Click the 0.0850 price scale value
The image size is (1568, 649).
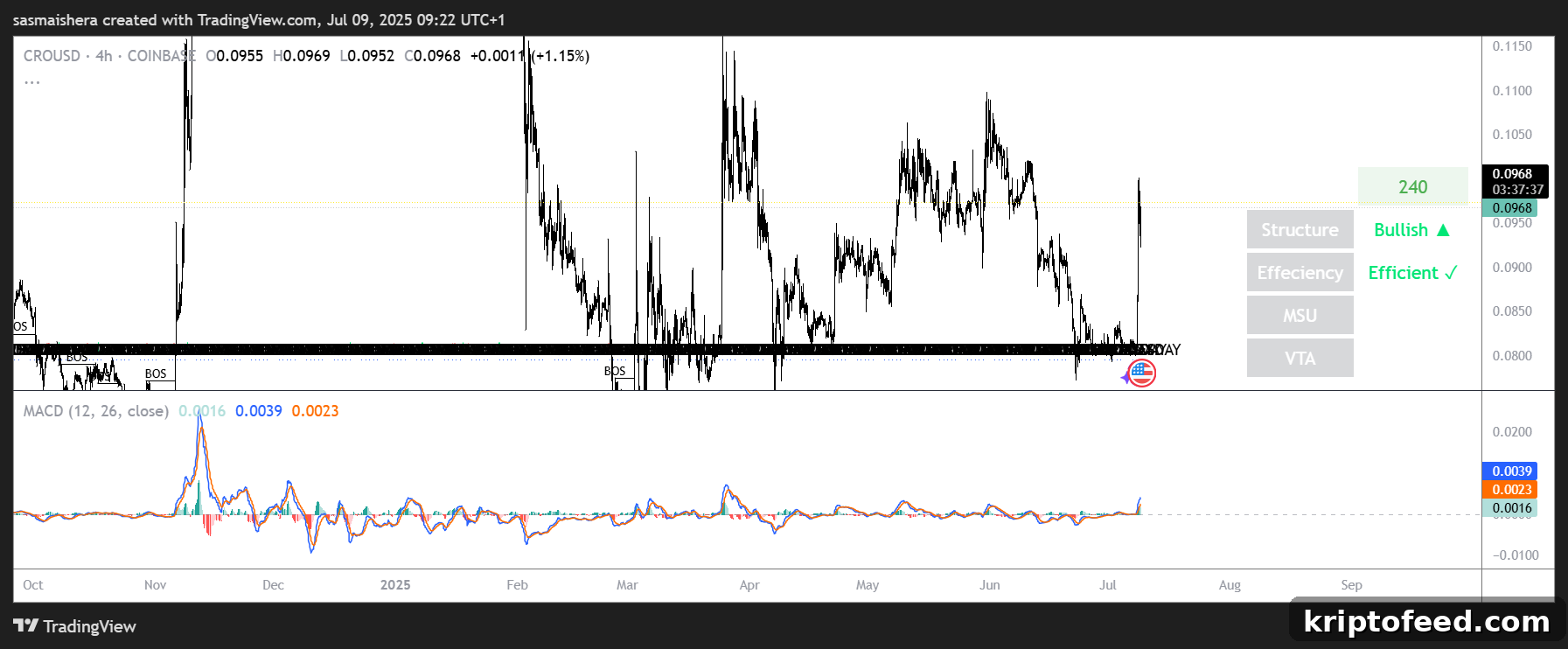(1512, 311)
